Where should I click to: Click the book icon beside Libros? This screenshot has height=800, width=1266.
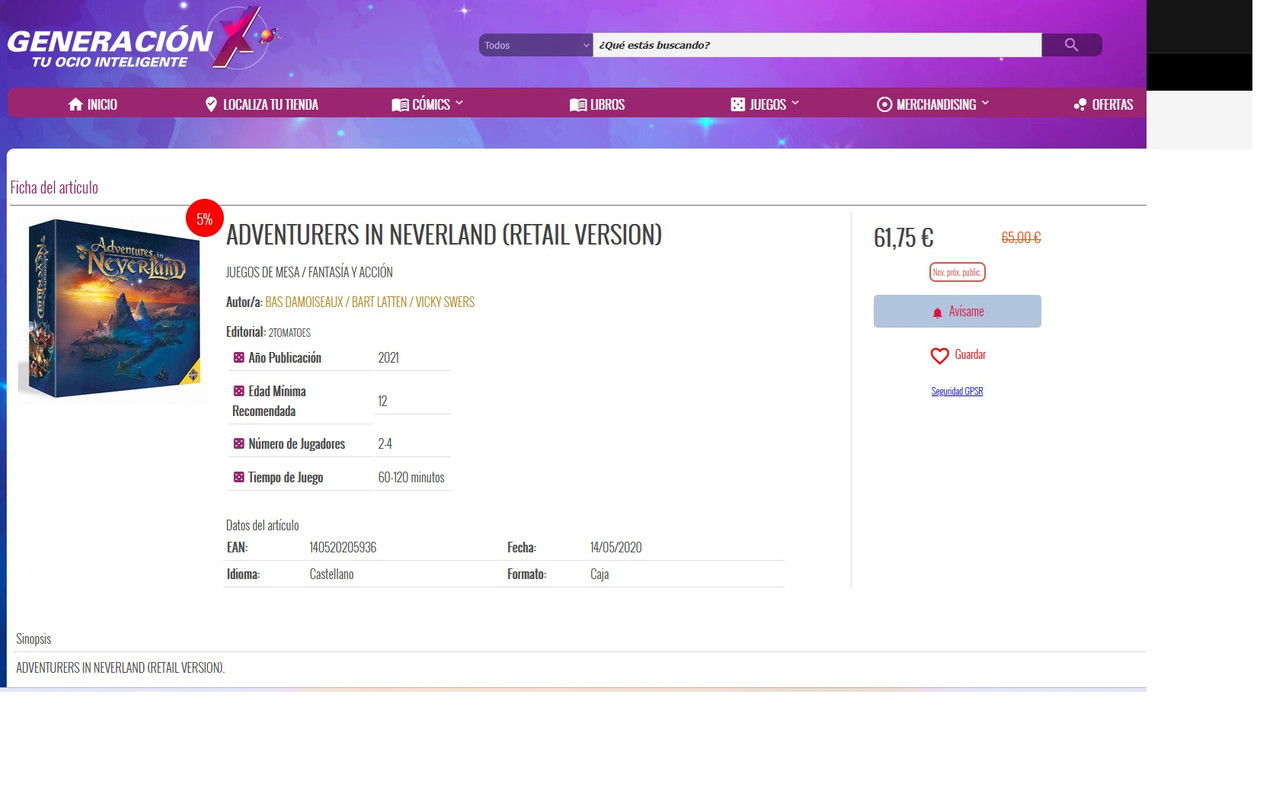click(x=578, y=104)
